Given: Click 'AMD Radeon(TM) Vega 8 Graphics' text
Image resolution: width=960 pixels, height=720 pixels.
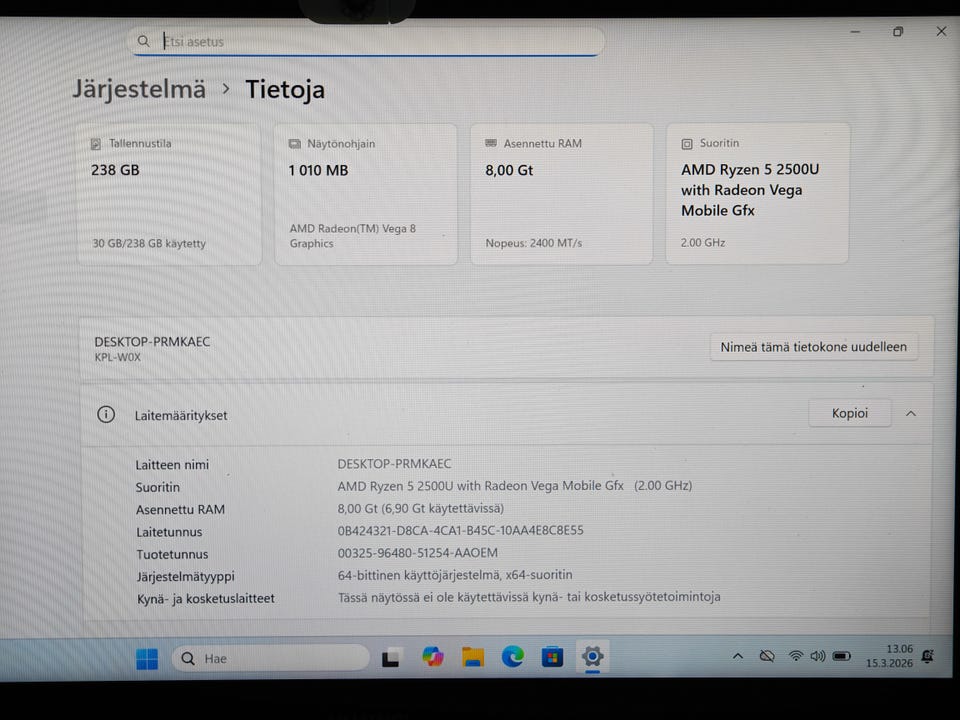Looking at the screenshot, I should tap(353, 236).
